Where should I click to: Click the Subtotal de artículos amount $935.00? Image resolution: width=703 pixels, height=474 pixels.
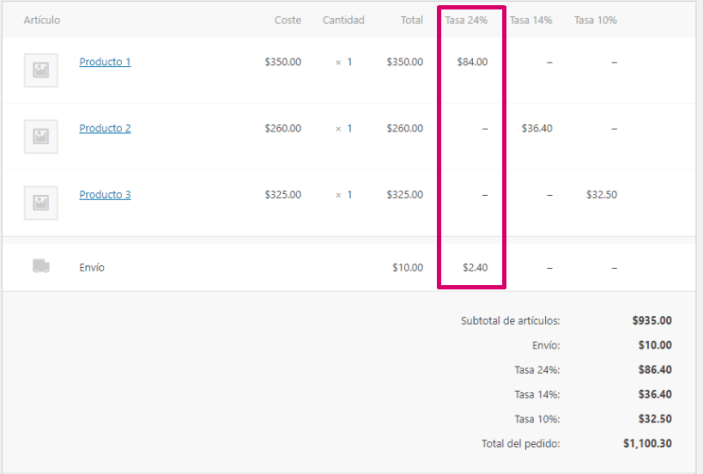[x=652, y=321]
